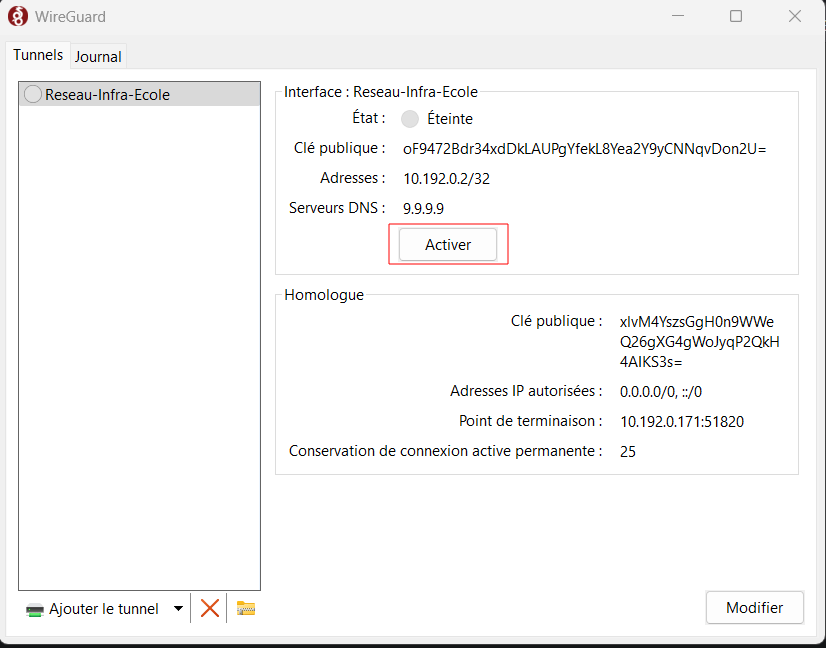The height and width of the screenshot is (648, 826).
Task: Click the 9.9.9.9 DNS server value
Action: (x=423, y=209)
